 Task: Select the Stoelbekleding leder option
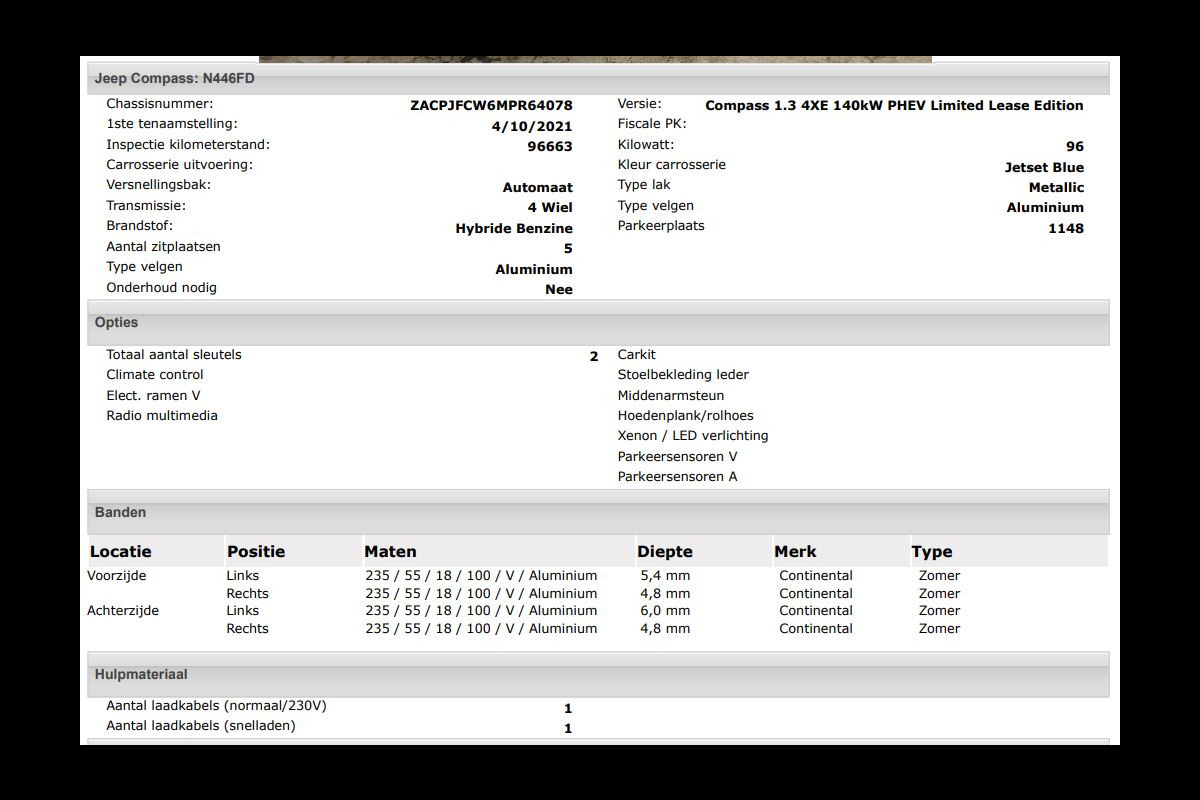[683, 375]
